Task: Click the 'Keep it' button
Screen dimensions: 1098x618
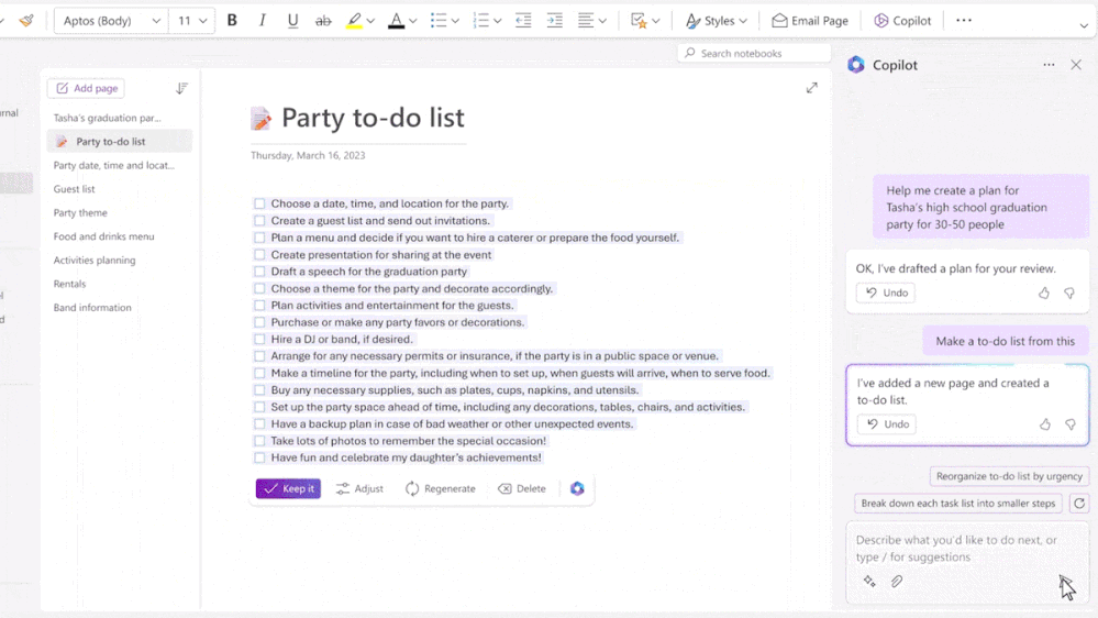Action: pos(287,488)
